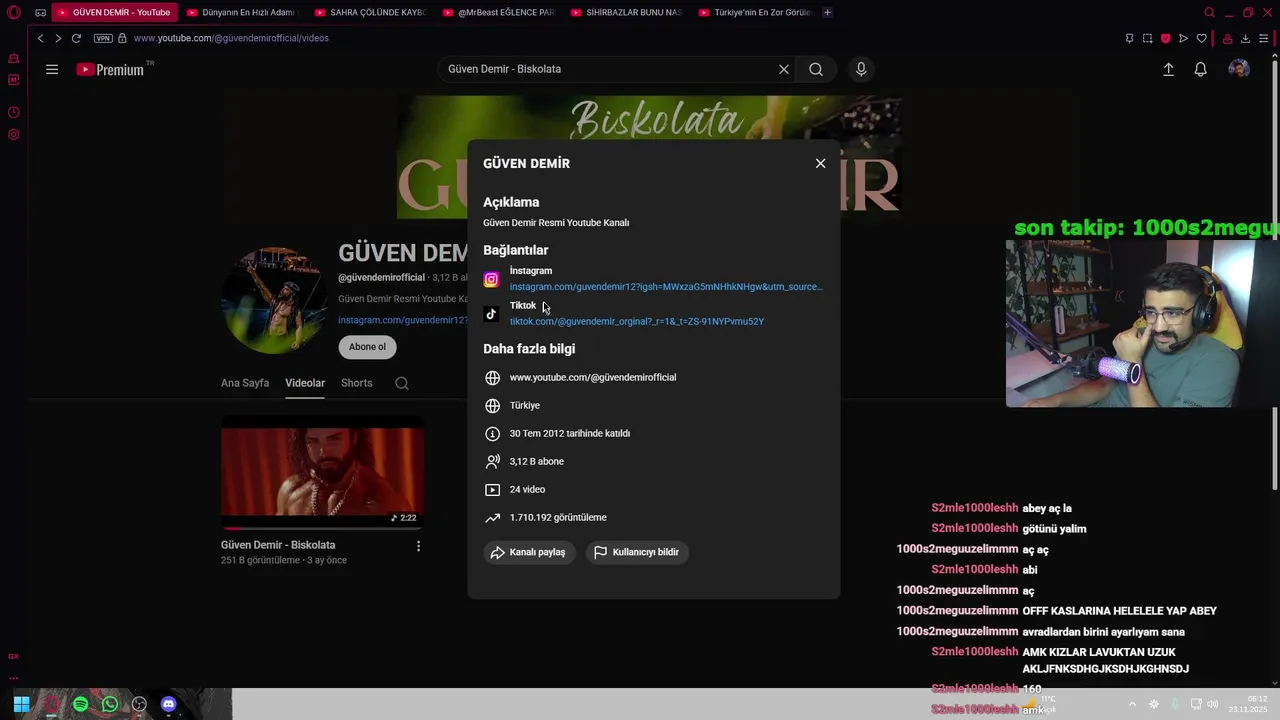Click the pin icon in address bar

click(x=1129, y=38)
